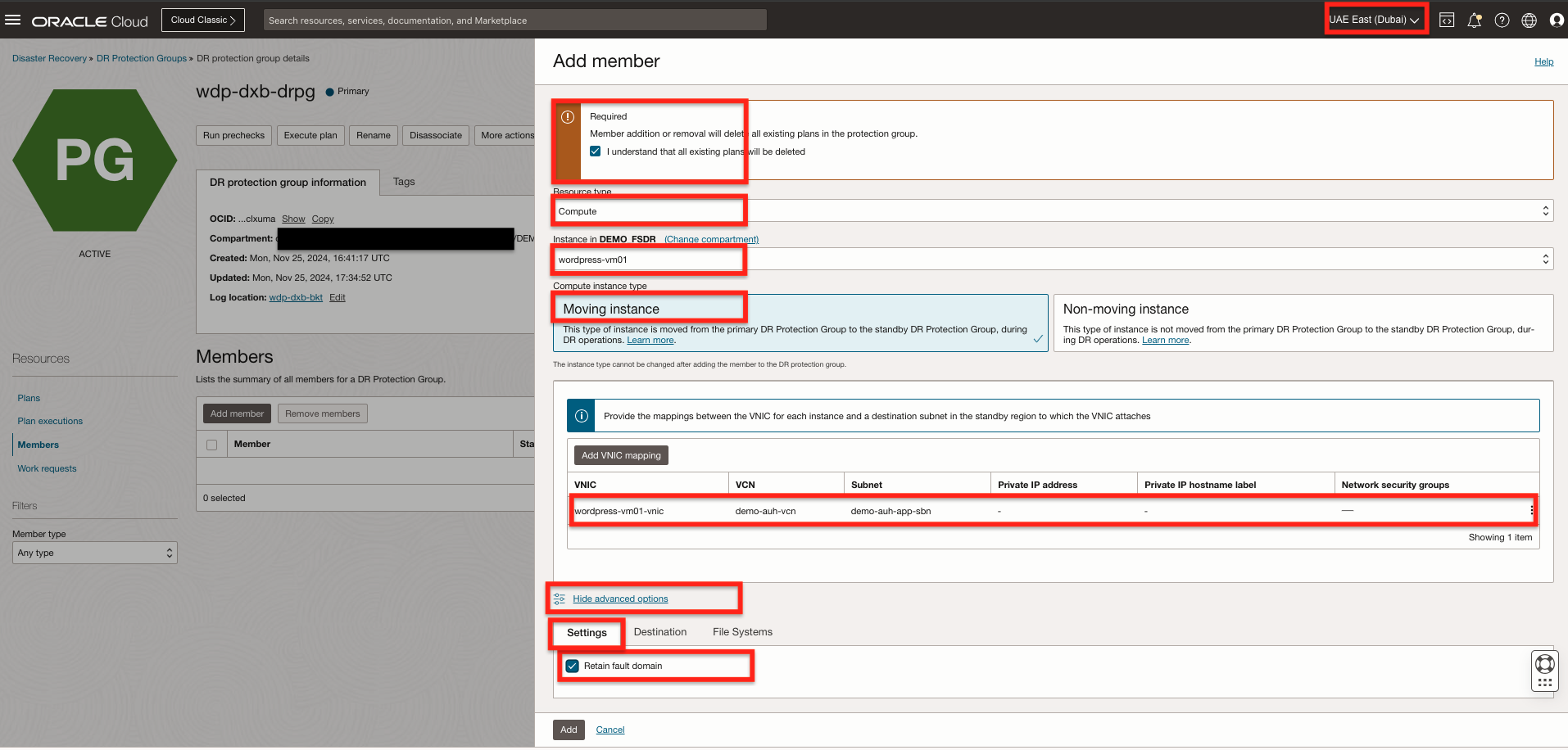Click the Disassociate button

[x=436, y=135]
